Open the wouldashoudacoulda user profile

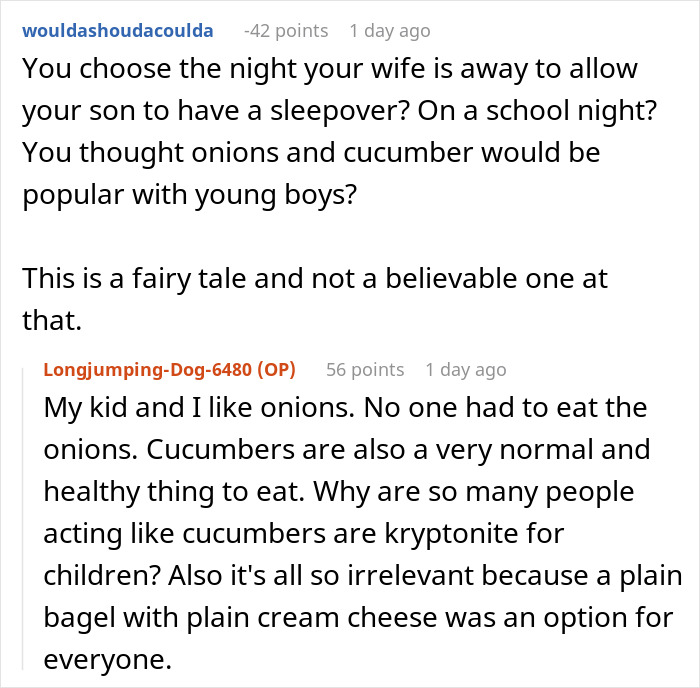(x=118, y=31)
